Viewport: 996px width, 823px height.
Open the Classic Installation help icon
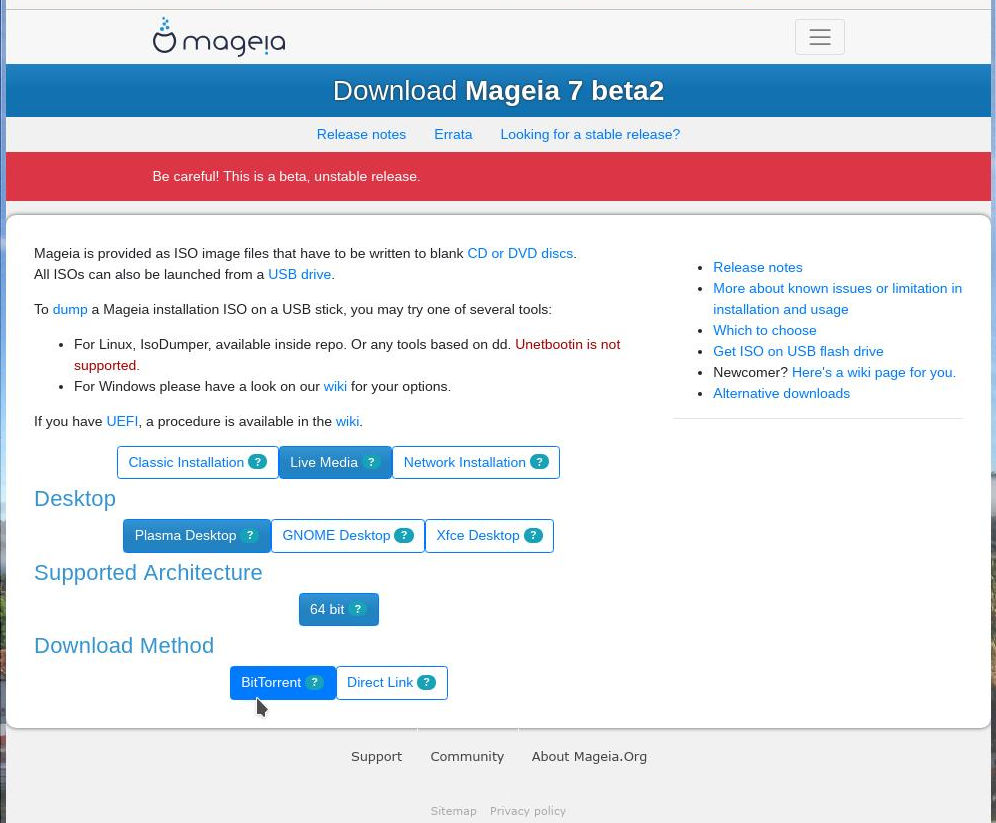click(257, 462)
